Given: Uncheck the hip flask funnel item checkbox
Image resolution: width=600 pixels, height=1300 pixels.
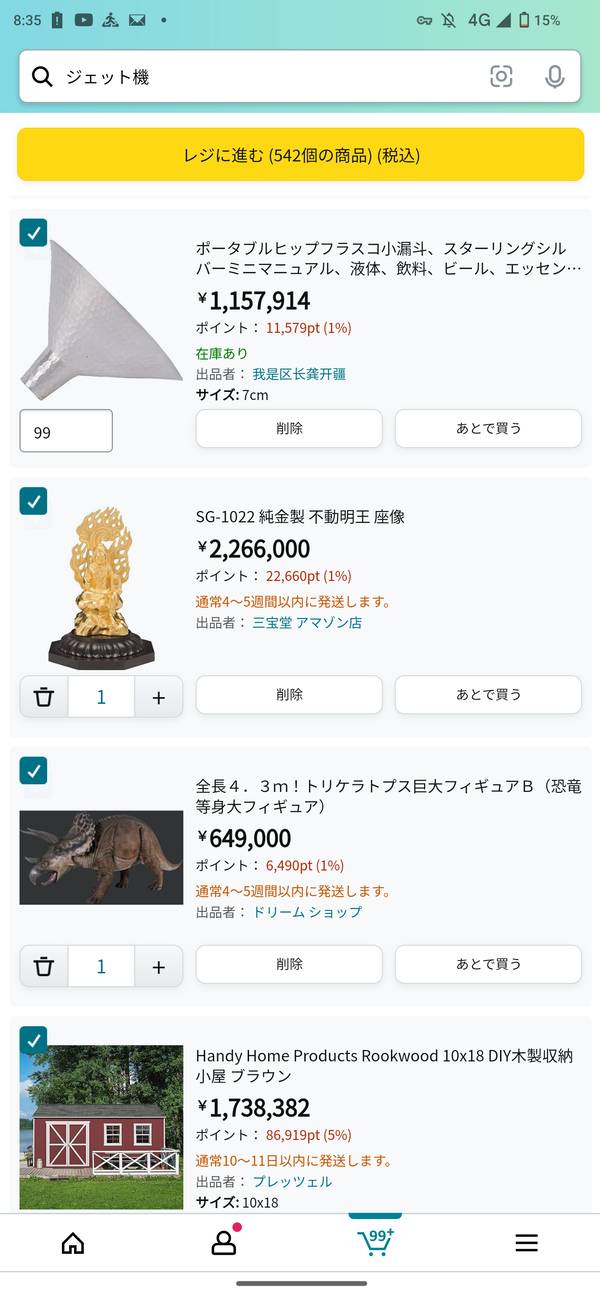Looking at the screenshot, I should (34, 232).
